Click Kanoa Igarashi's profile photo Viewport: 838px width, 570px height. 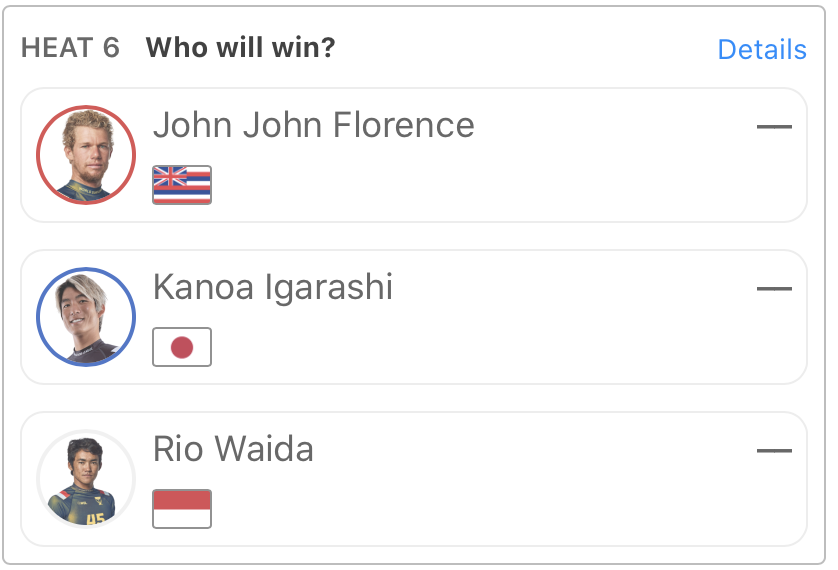click(85, 317)
